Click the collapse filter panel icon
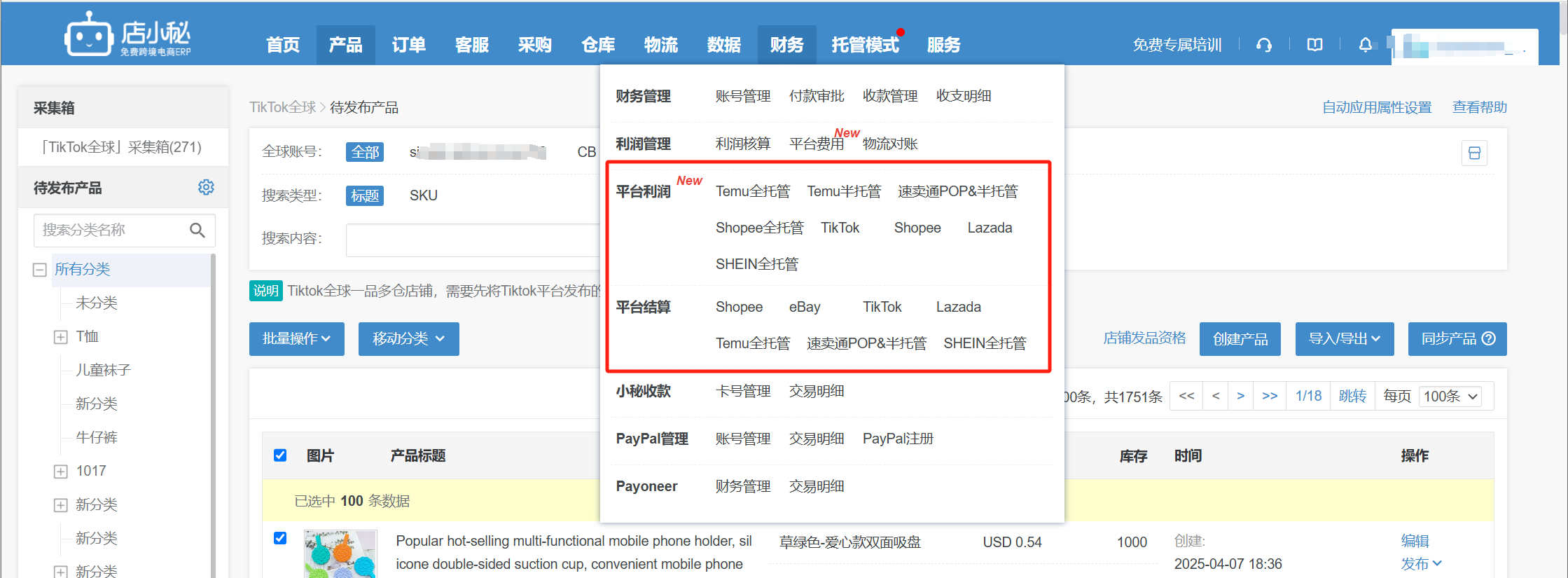Image resolution: width=1568 pixels, height=578 pixels. 1474,153
